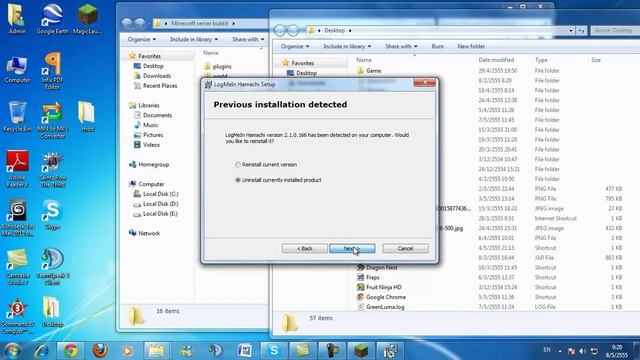
Task: Show hidden system tray icons
Action: click(560, 351)
